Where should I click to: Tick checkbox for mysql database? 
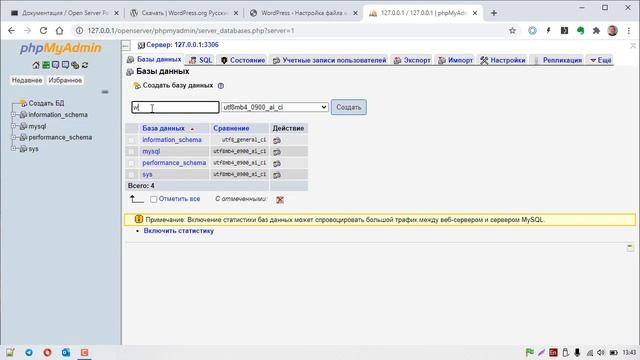(131, 152)
